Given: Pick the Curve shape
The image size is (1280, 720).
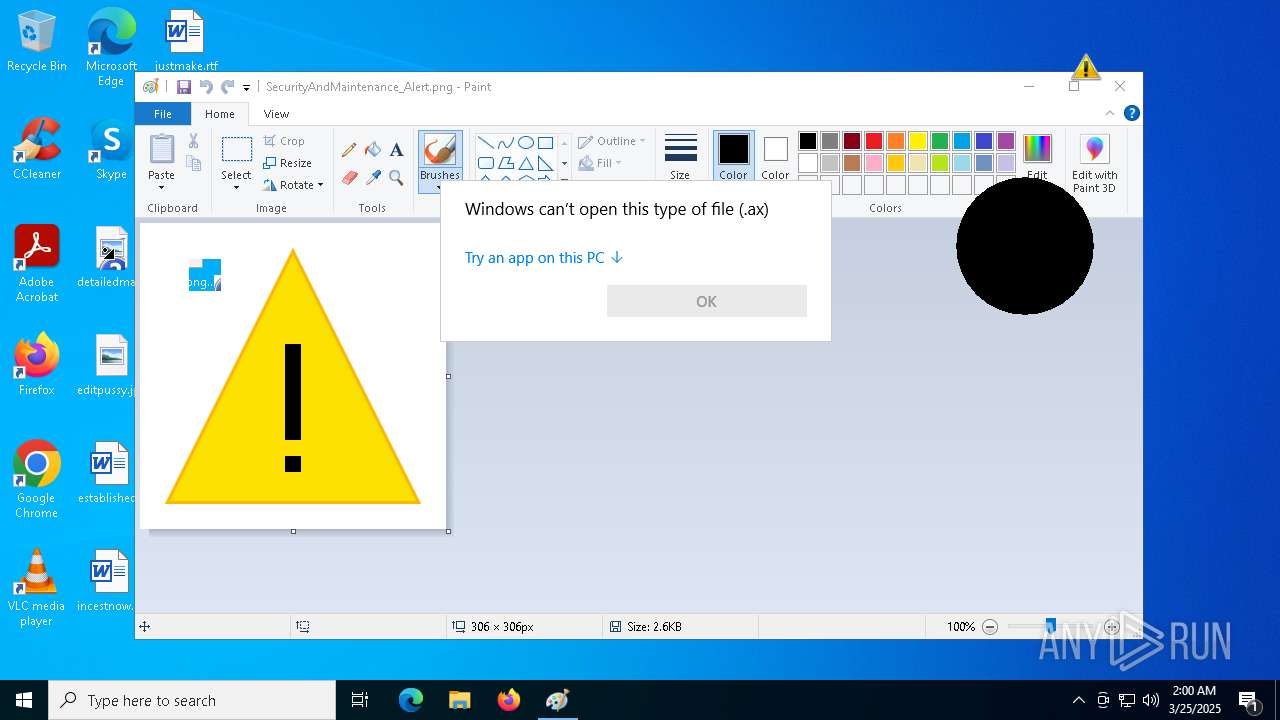Looking at the screenshot, I should point(505,143).
